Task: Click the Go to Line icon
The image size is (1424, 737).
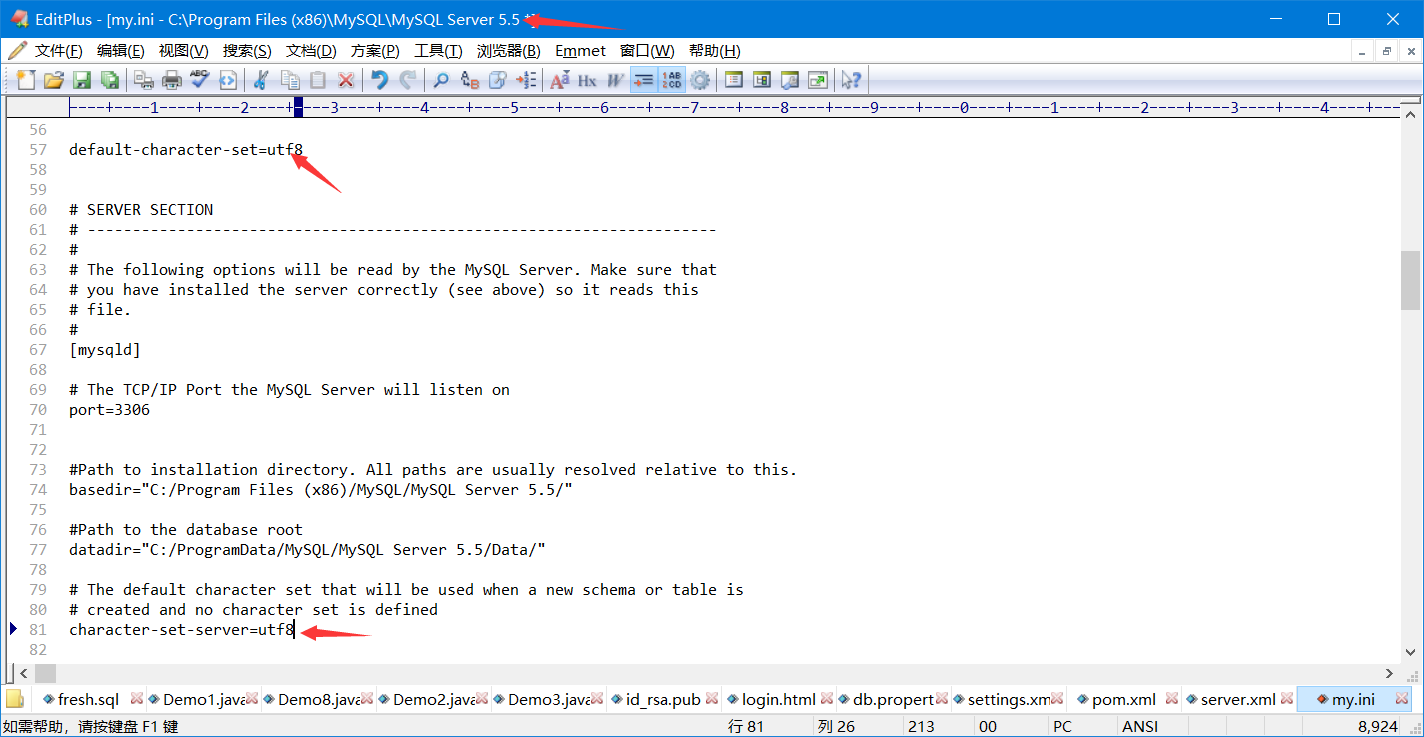Action: pyautogui.click(x=526, y=80)
